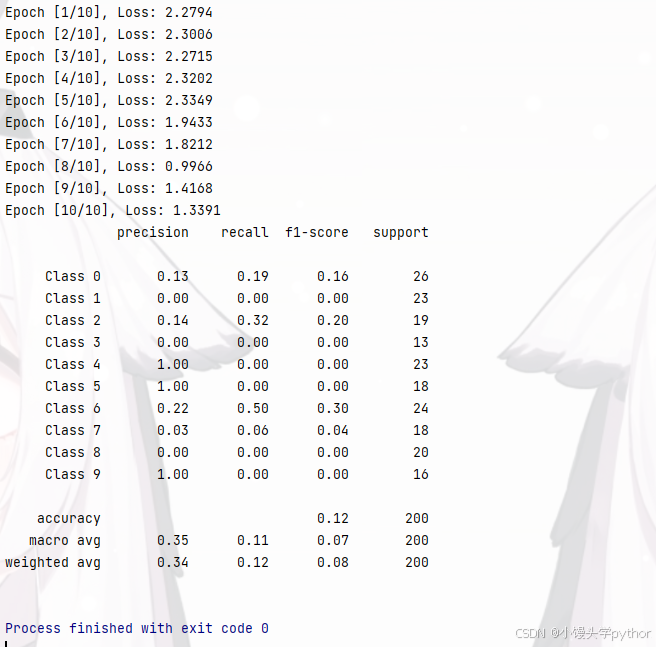Click the line "Epoch [4/10], Loss: 2.3202"

(x=109, y=78)
